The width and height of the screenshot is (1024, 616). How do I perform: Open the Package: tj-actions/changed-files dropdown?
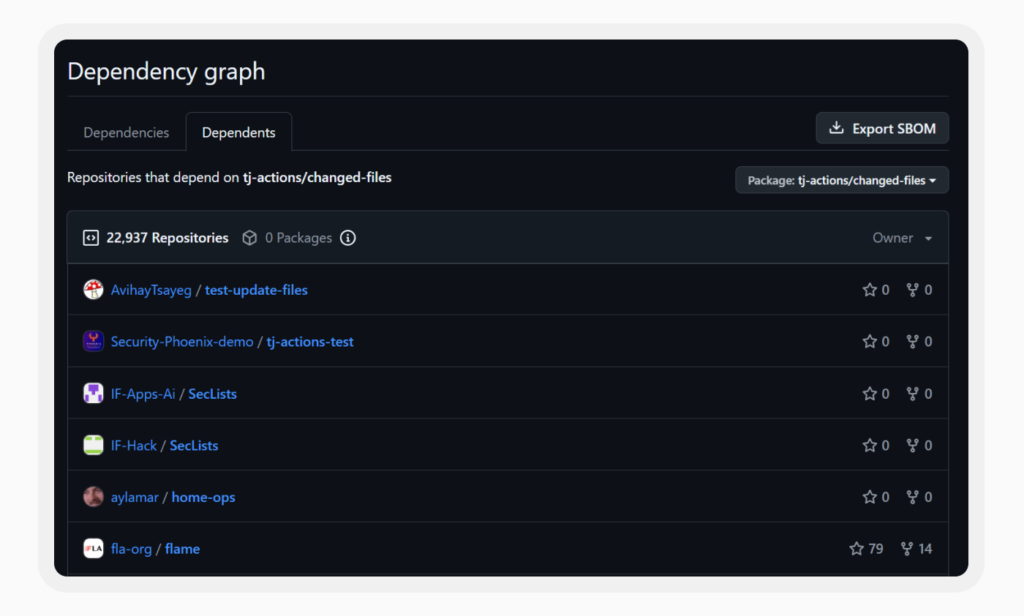pyautogui.click(x=841, y=180)
